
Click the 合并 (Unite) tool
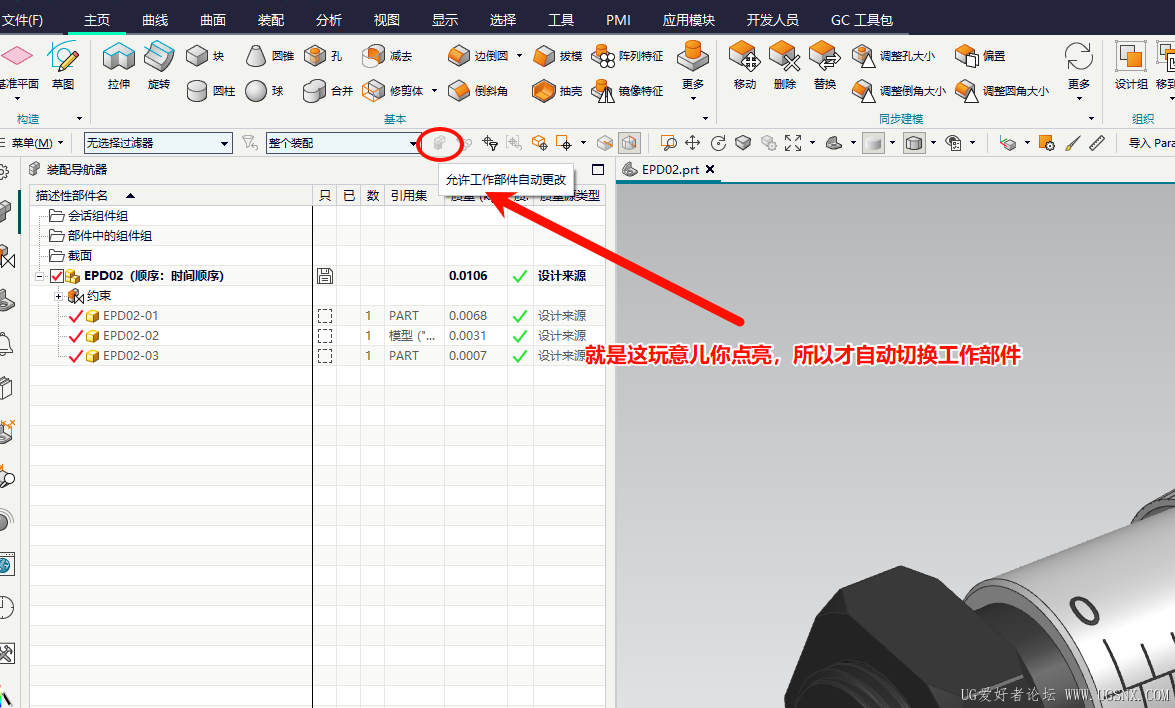(x=328, y=91)
